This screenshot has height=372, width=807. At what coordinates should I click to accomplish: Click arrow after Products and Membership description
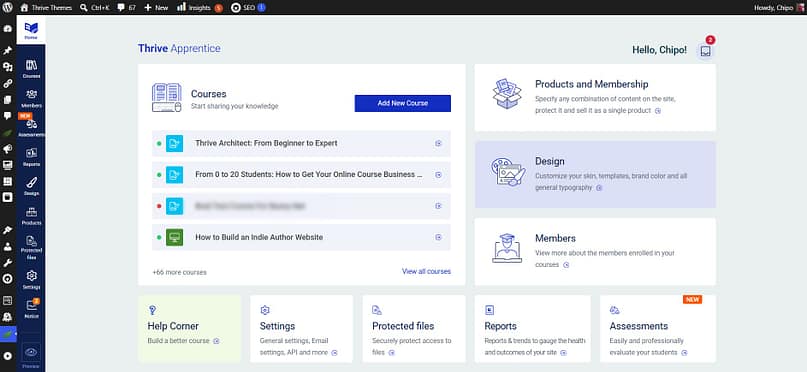click(658, 111)
